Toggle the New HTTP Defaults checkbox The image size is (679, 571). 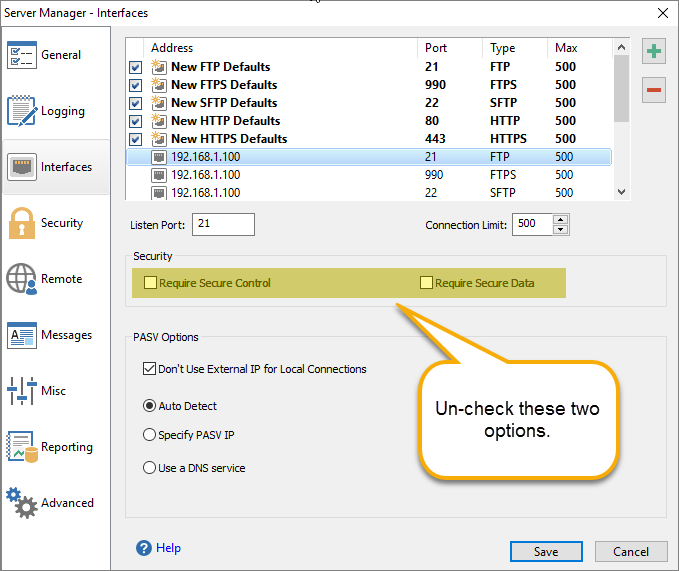click(136, 121)
